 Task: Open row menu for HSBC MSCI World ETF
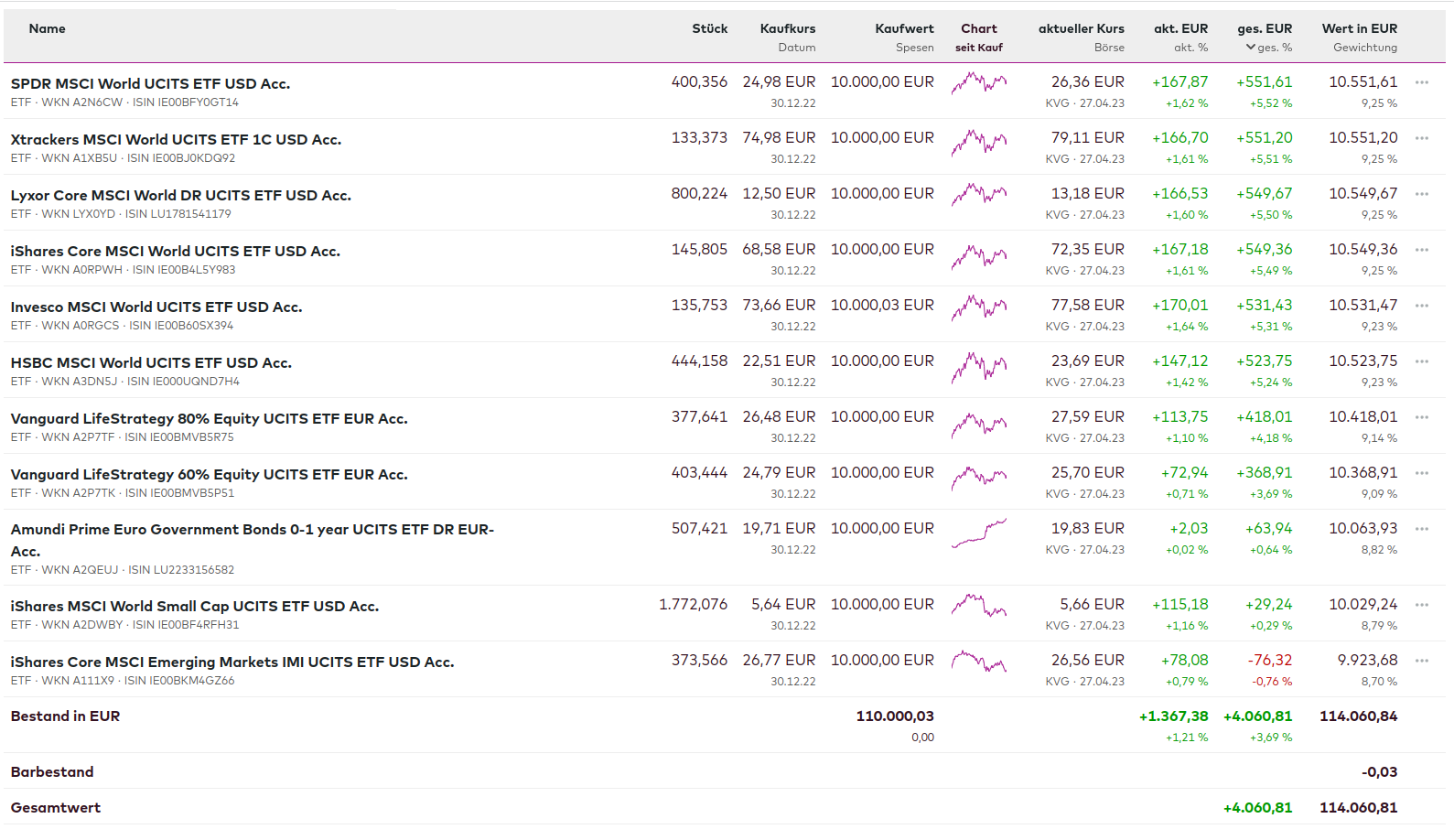pyautogui.click(x=1421, y=361)
